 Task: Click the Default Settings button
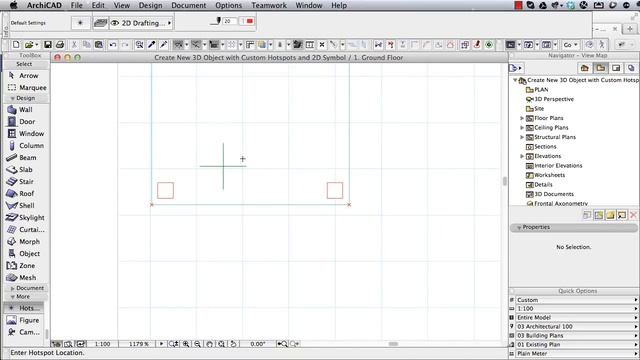[x=28, y=23]
